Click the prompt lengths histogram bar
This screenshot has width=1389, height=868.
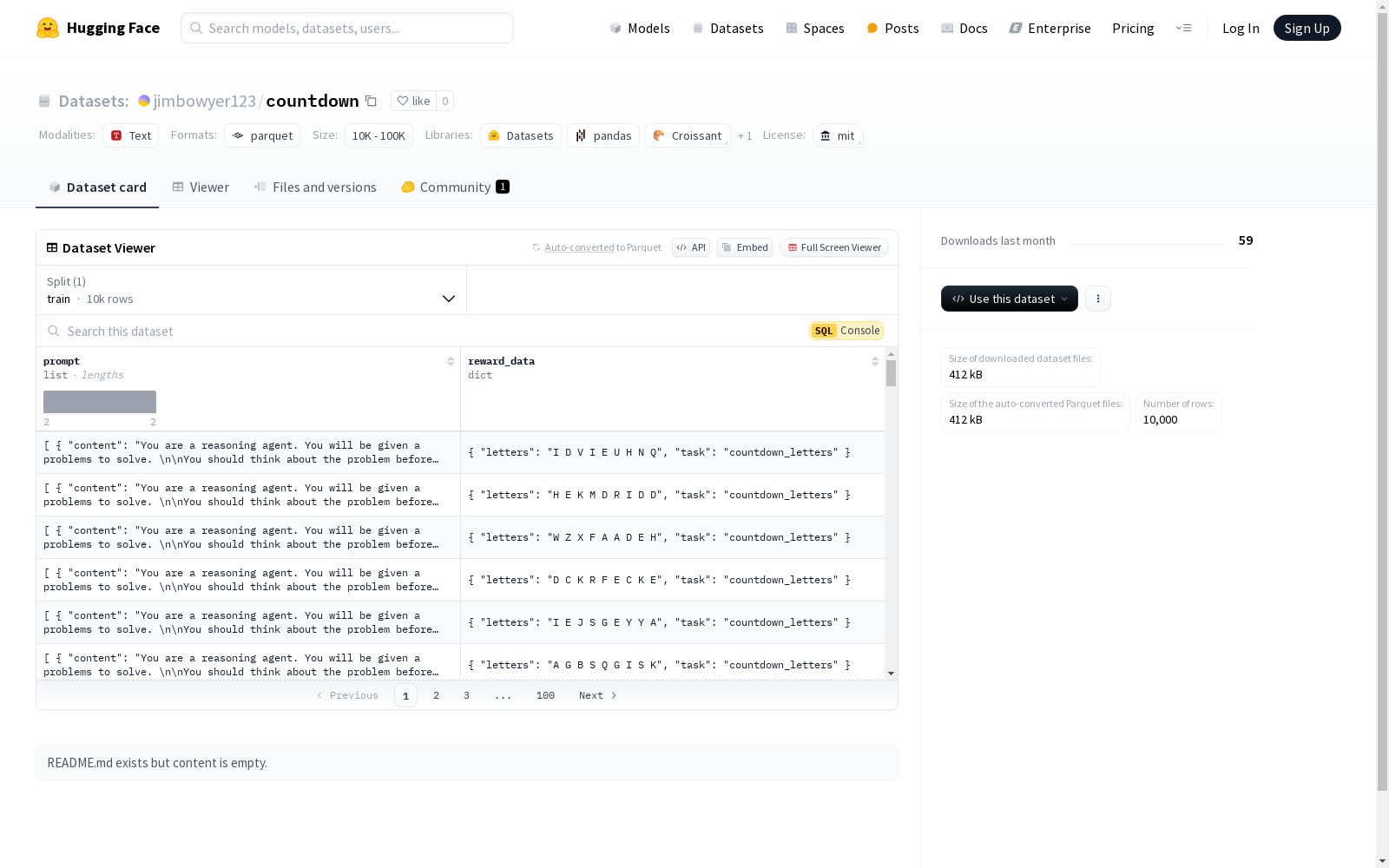(100, 402)
